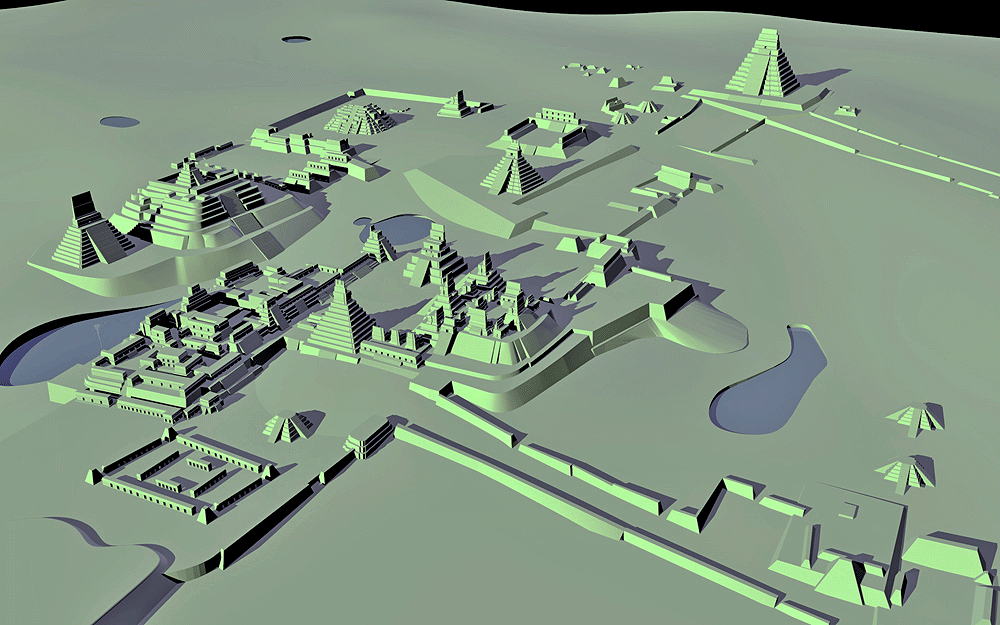
Task: Click the large central pyramid facing the plaza
Action: coord(338,318)
